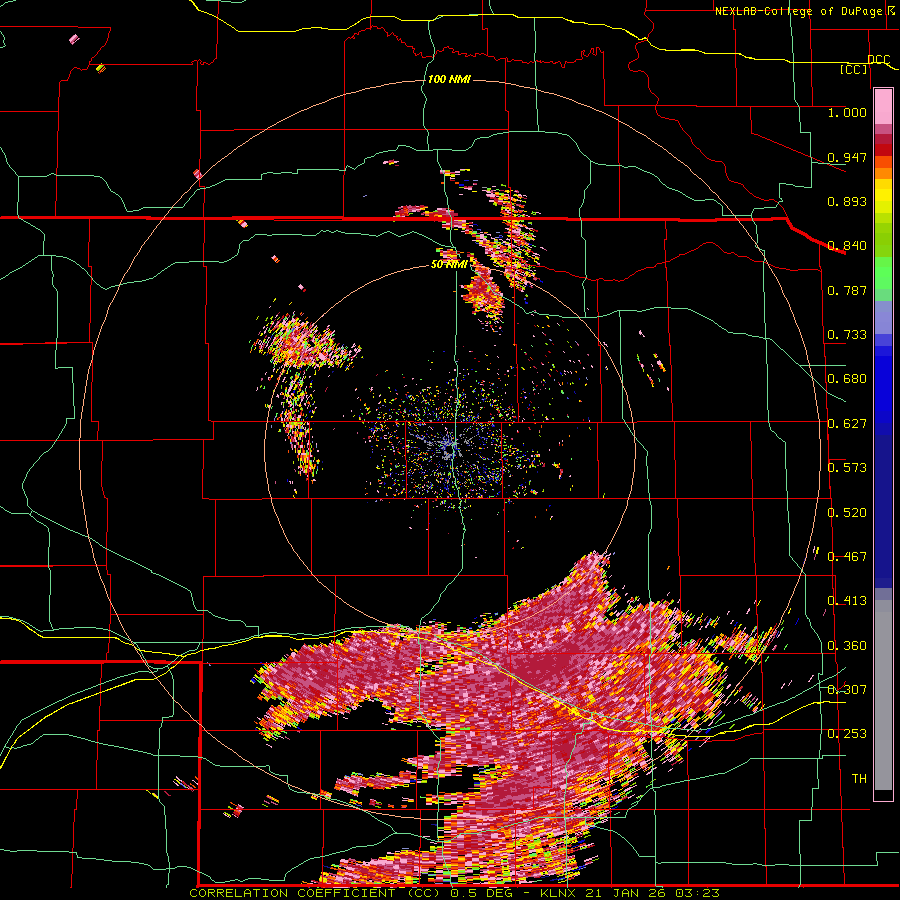Image resolution: width=900 pixels, height=900 pixels.
Task: Pick the 0.787 scale label
Action: [x=847, y=290]
